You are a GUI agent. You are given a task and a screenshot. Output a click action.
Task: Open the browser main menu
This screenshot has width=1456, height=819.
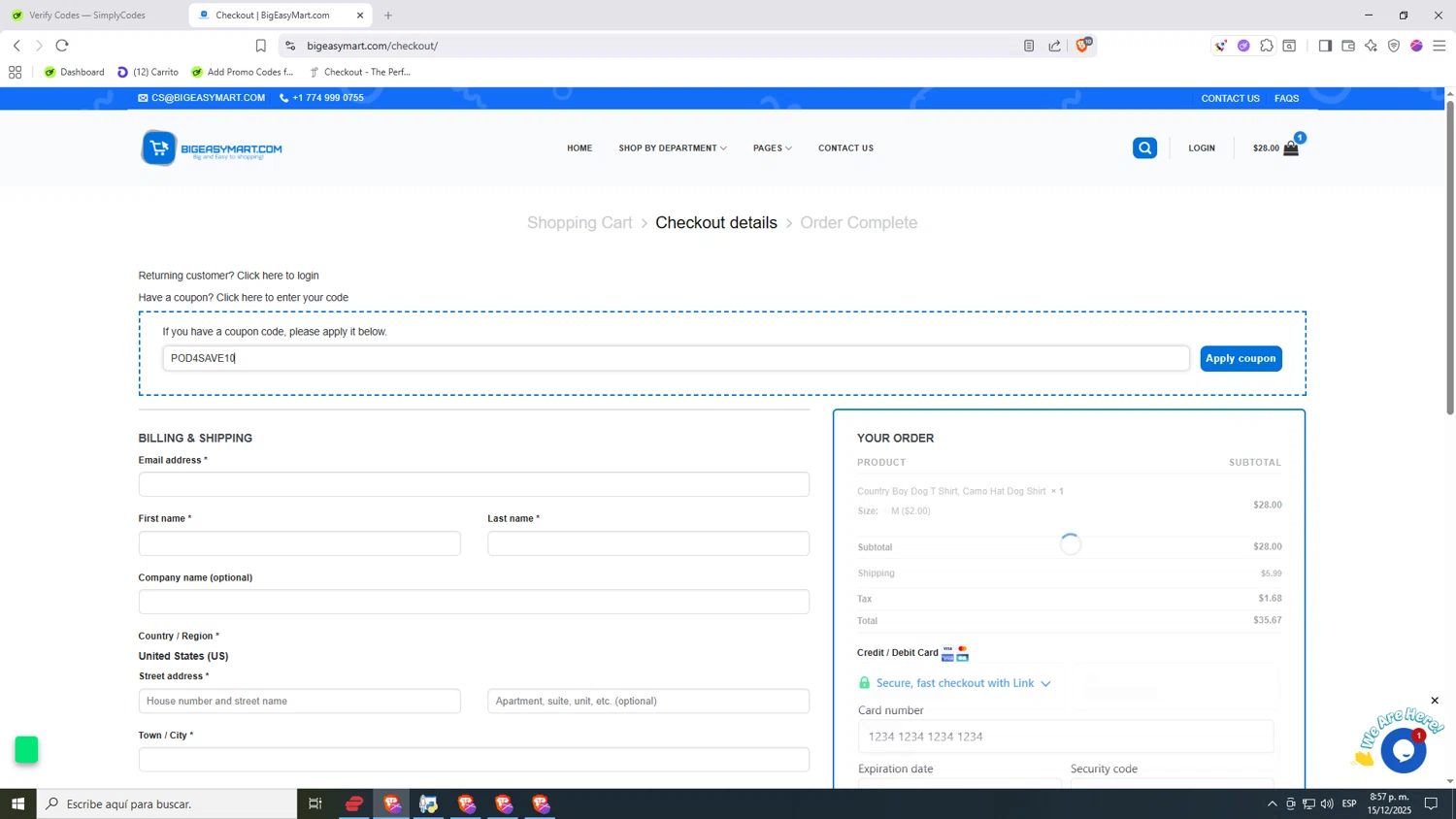point(1439,46)
